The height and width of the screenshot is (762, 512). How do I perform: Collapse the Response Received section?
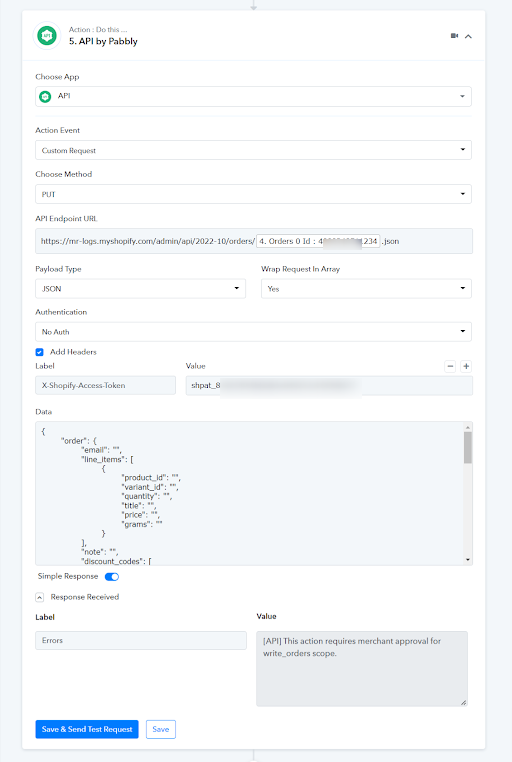40,597
